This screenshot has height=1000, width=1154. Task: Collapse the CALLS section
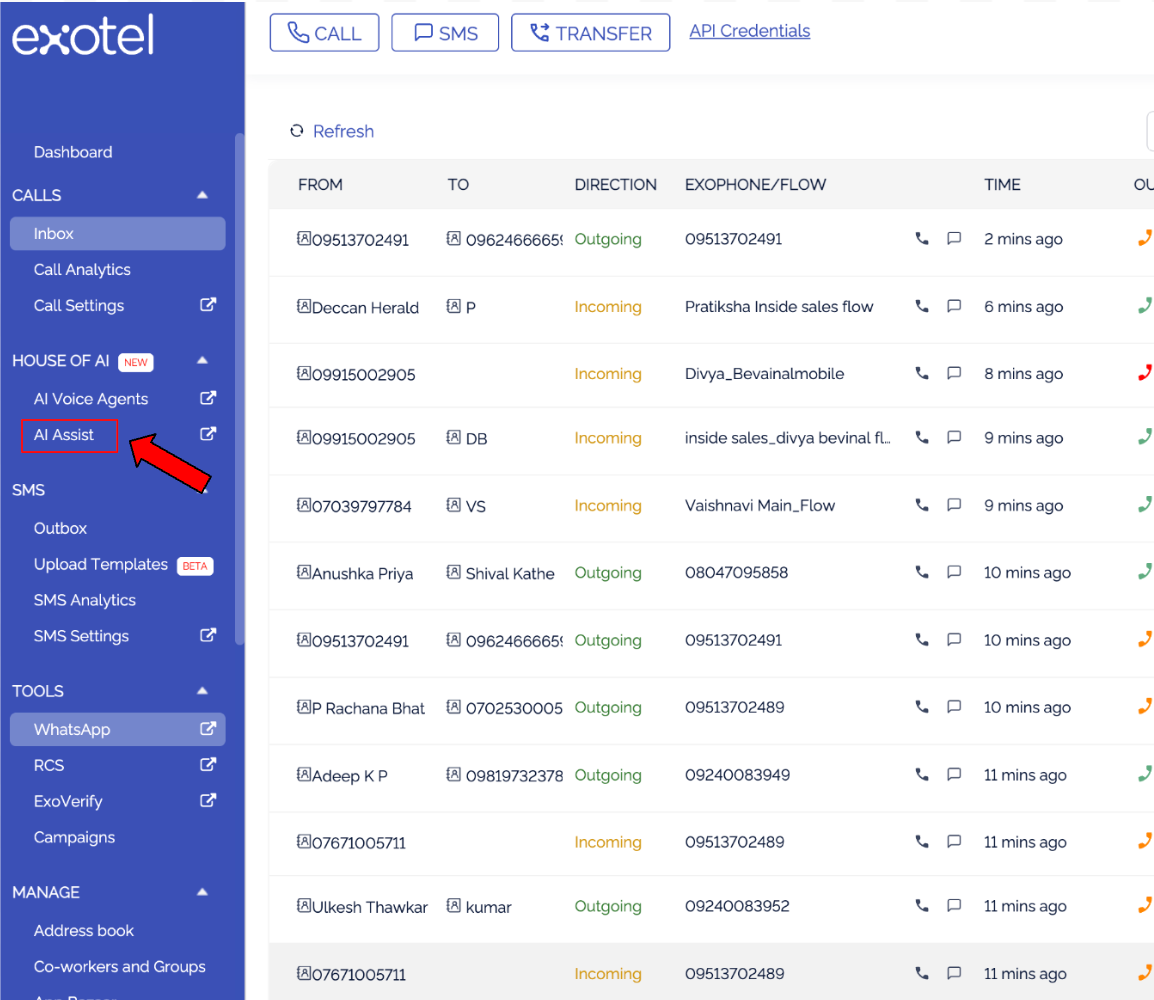[202, 195]
